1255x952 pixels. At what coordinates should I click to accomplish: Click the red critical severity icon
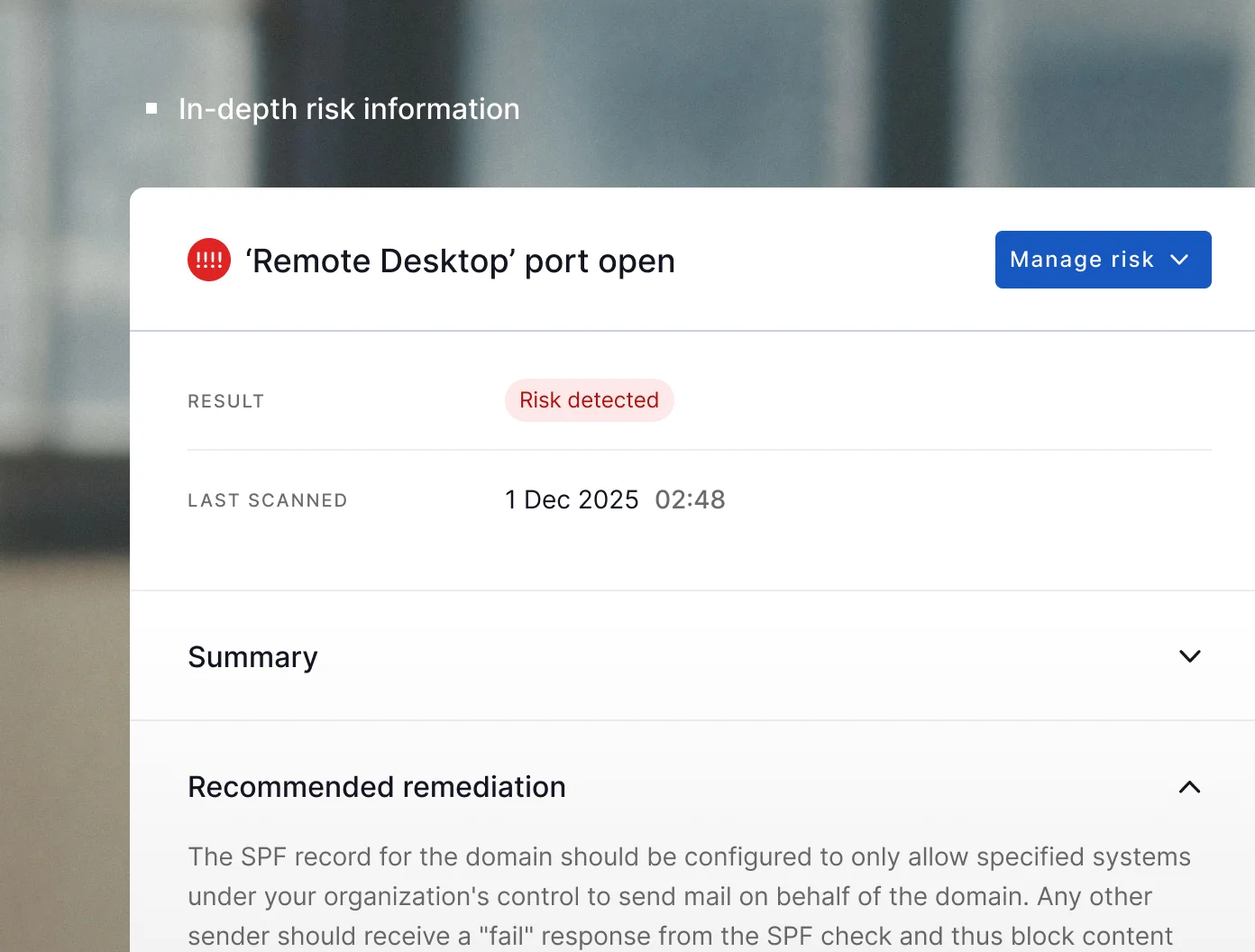(x=209, y=260)
